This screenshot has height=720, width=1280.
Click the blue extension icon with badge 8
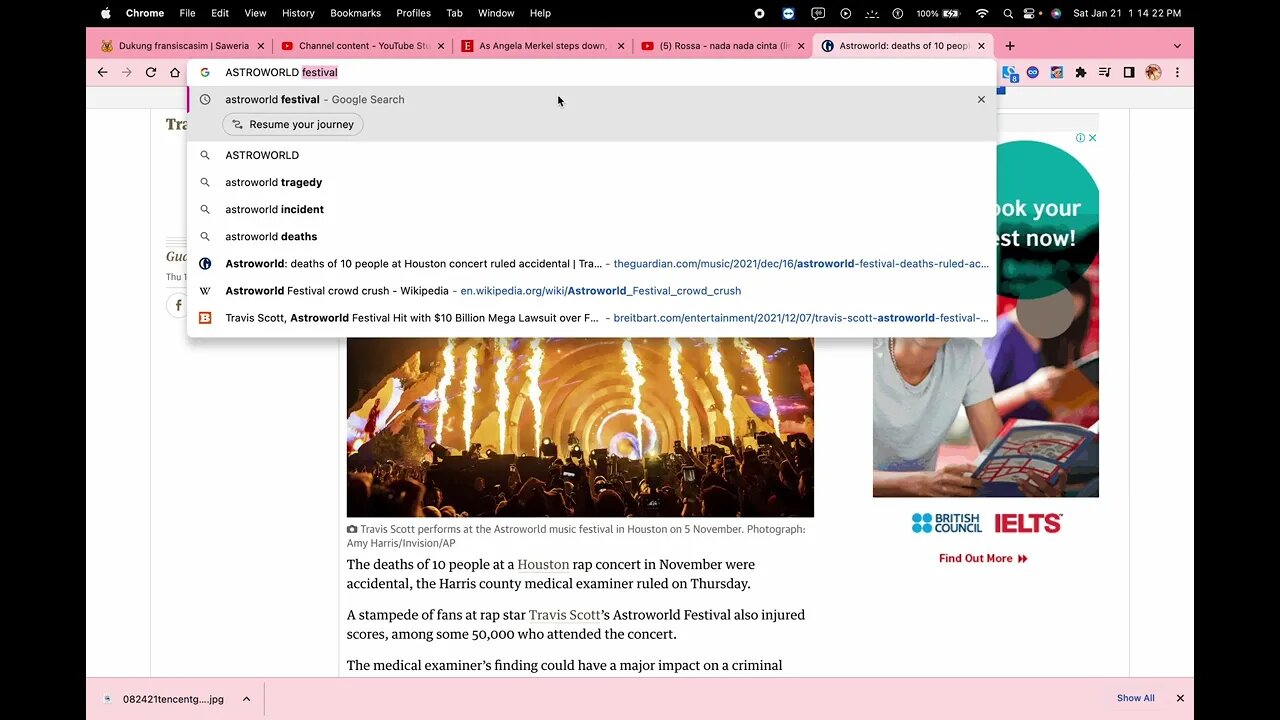coord(1010,73)
